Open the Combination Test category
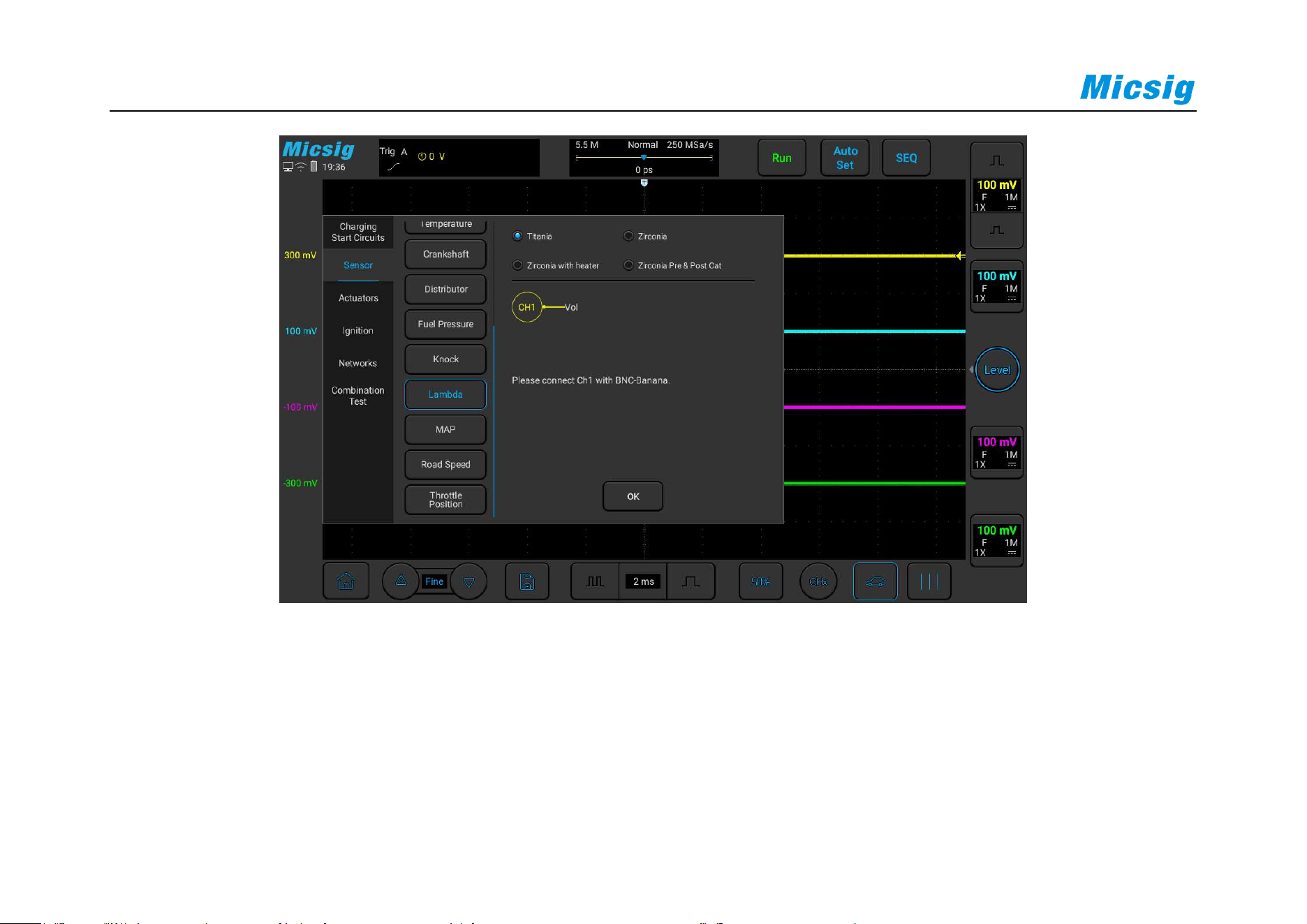1307x924 pixels. 358,396
